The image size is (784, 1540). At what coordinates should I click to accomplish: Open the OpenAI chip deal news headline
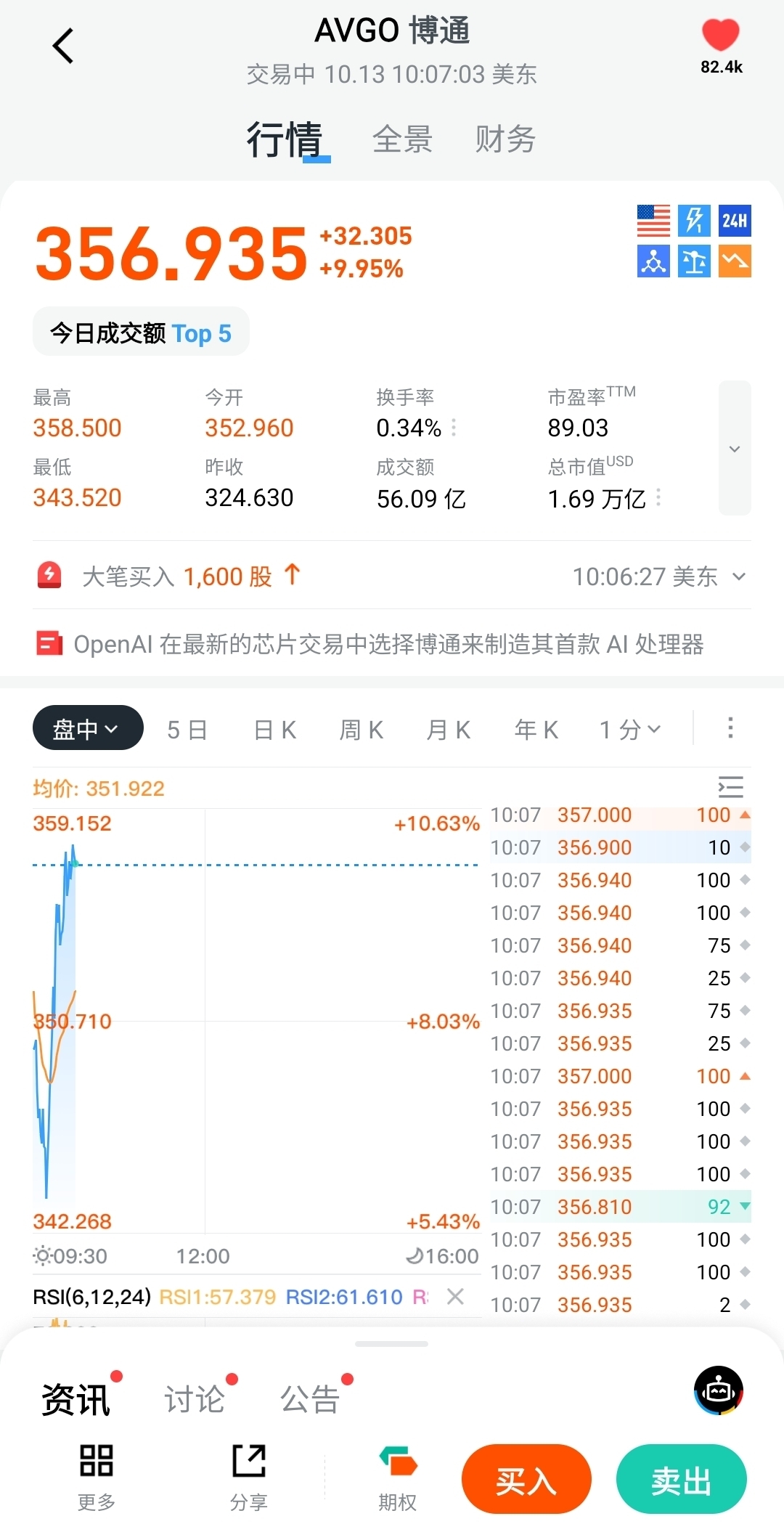tap(389, 644)
